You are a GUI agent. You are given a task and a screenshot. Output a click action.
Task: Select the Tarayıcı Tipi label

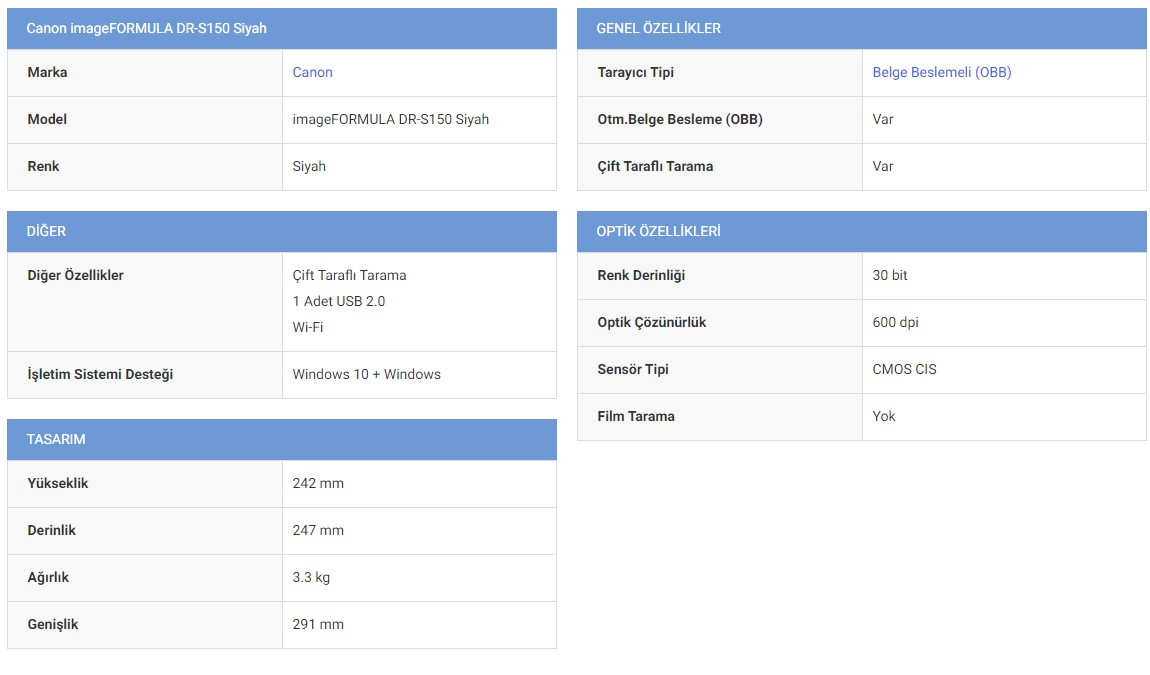635,73
